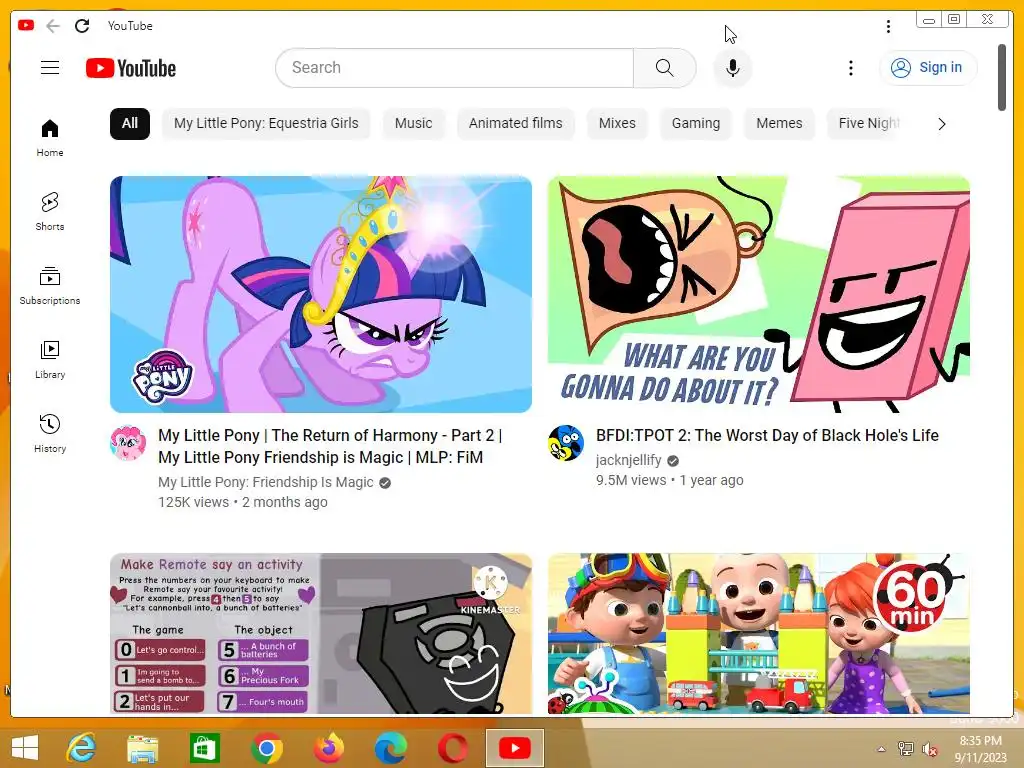This screenshot has height=768, width=1024.
Task: Launch Microsoft Edge from taskbar
Action: [x=391, y=748]
